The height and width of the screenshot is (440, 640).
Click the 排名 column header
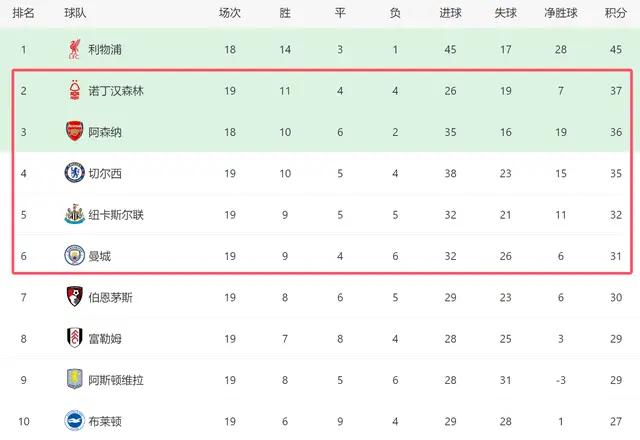click(23, 13)
